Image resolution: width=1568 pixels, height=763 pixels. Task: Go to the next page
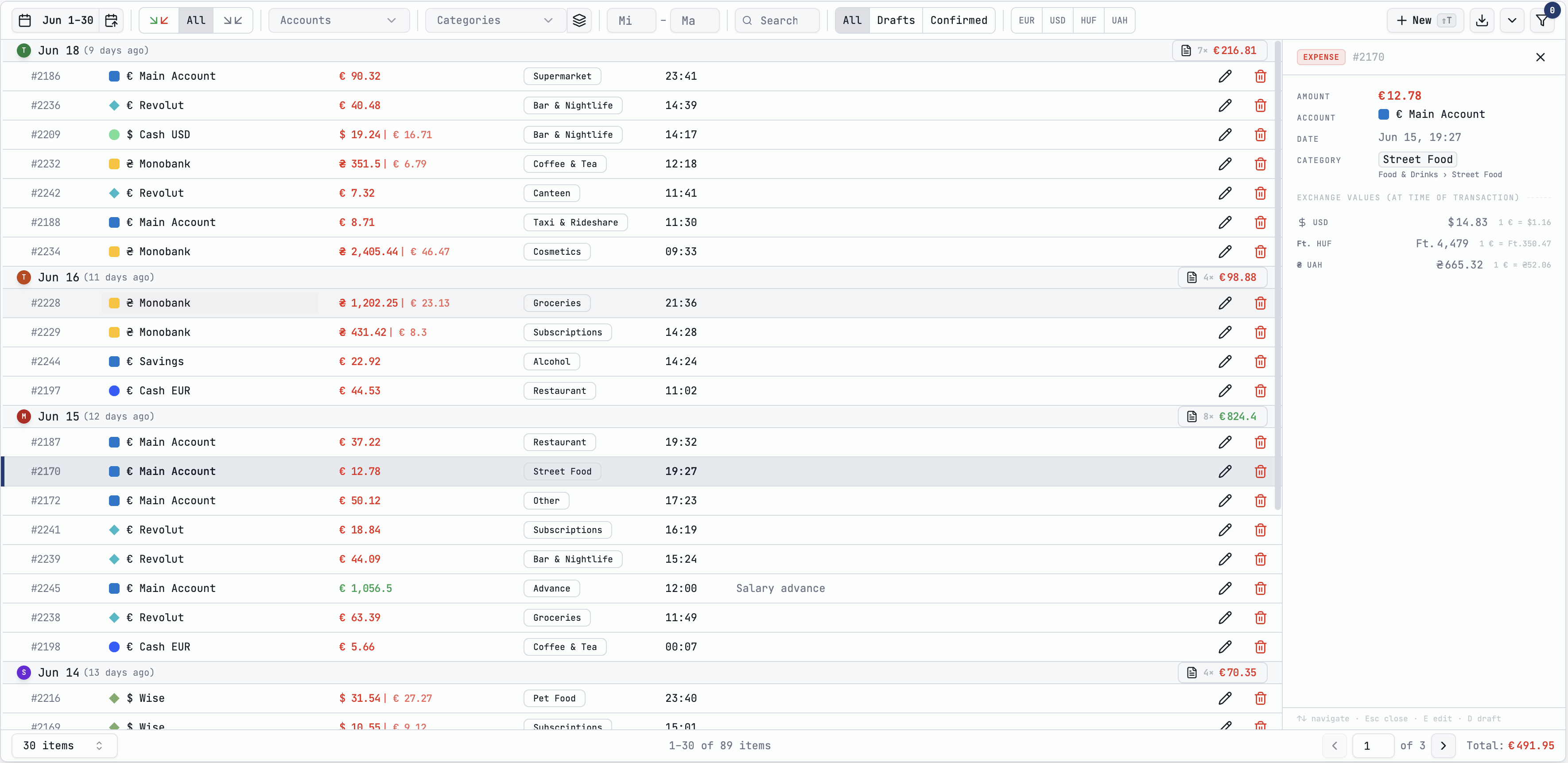(x=1443, y=746)
